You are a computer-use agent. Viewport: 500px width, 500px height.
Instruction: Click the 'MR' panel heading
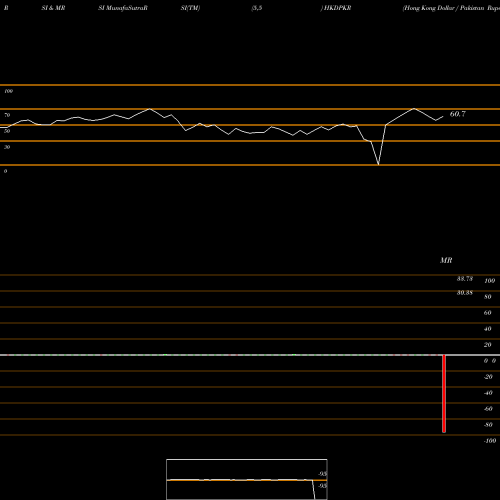[446, 260]
